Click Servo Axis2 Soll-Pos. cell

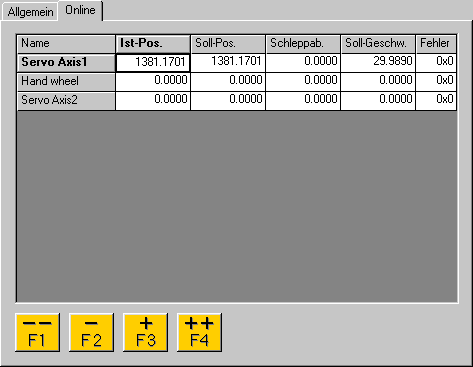pos(228,101)
